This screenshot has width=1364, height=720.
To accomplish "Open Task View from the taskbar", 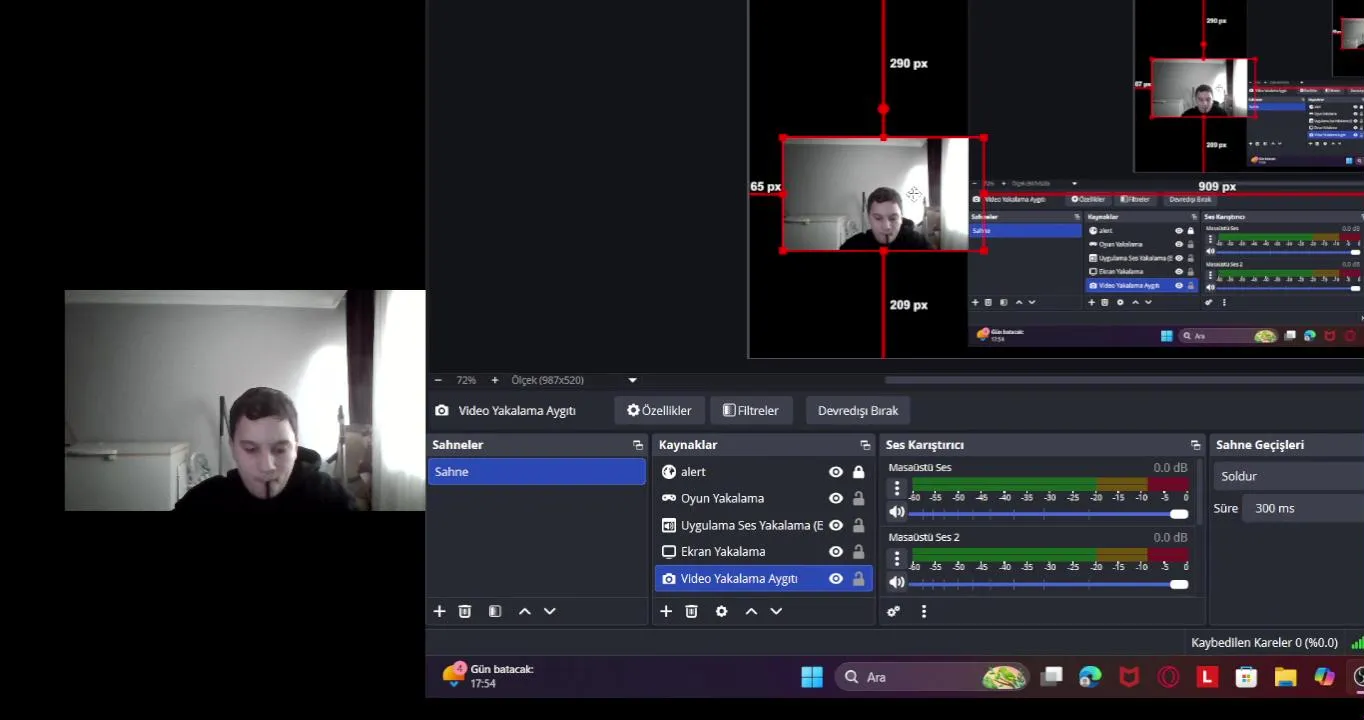I will tap(1051, 677).
